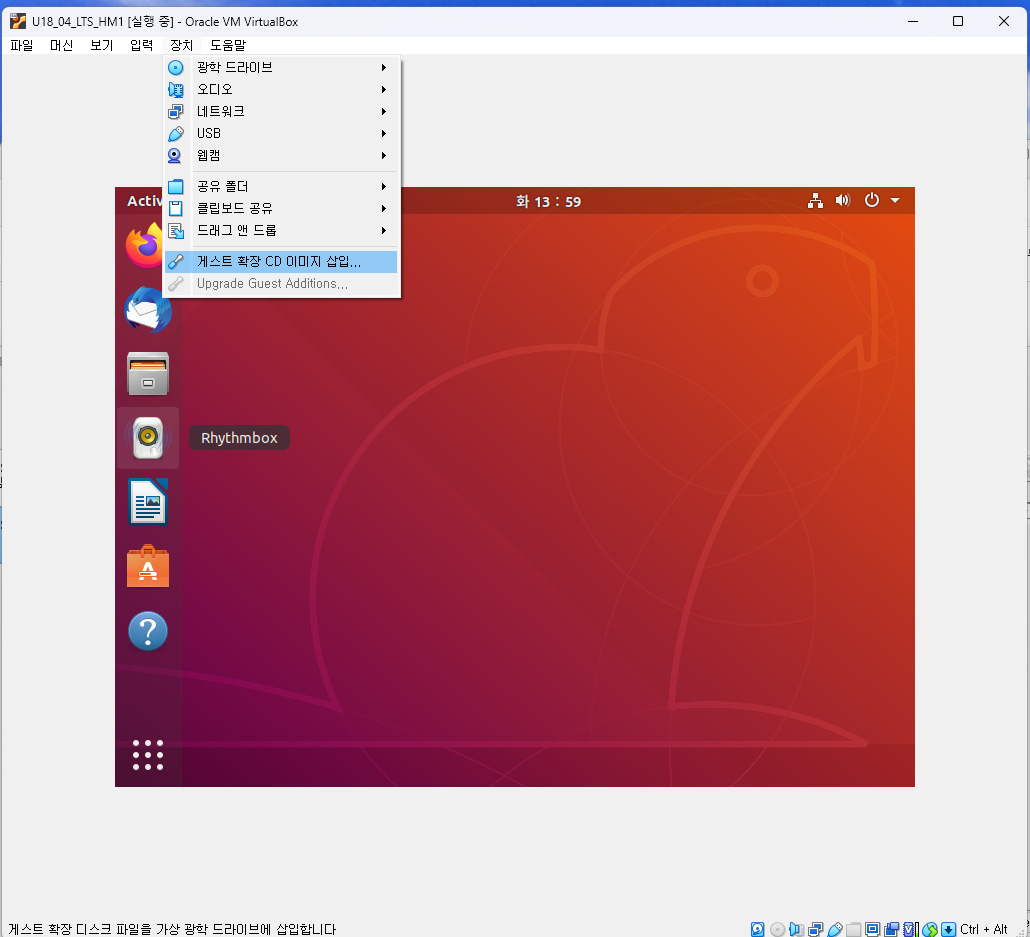This screenshot has width=1030, height=937.
Task: Click the shared folder menu icon
Action: pos(175,187)
